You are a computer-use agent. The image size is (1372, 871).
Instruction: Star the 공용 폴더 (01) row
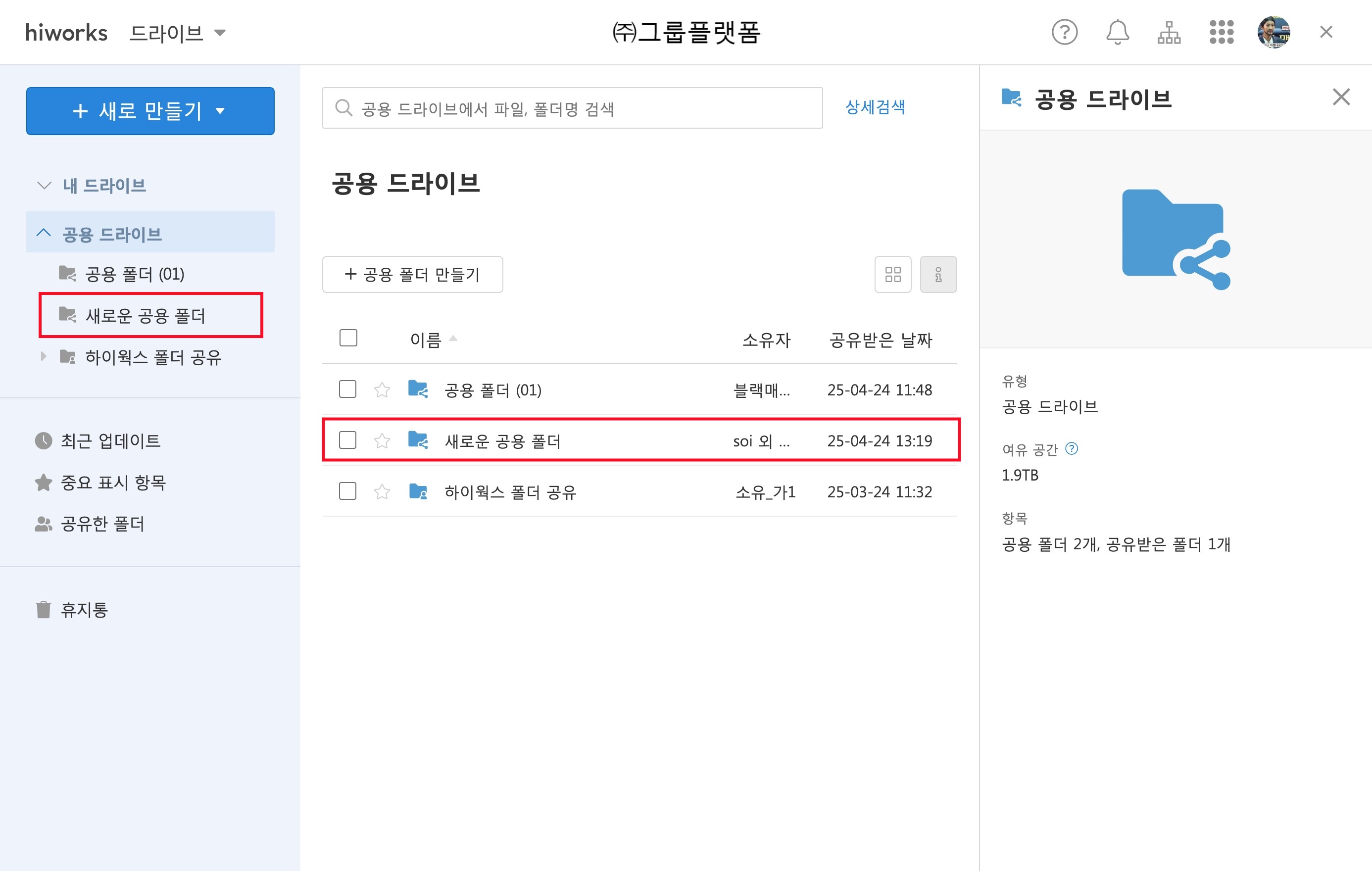click(382, 390)
